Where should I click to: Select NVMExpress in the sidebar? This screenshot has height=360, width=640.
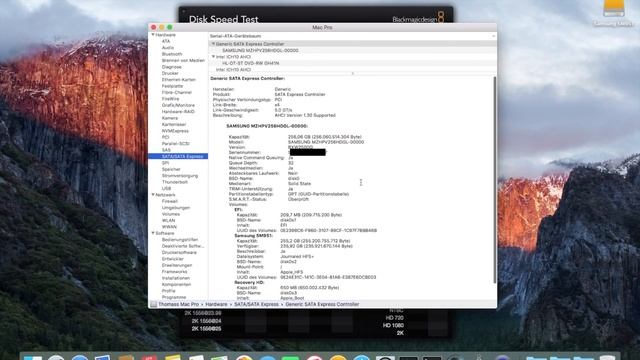coord(175,131)
